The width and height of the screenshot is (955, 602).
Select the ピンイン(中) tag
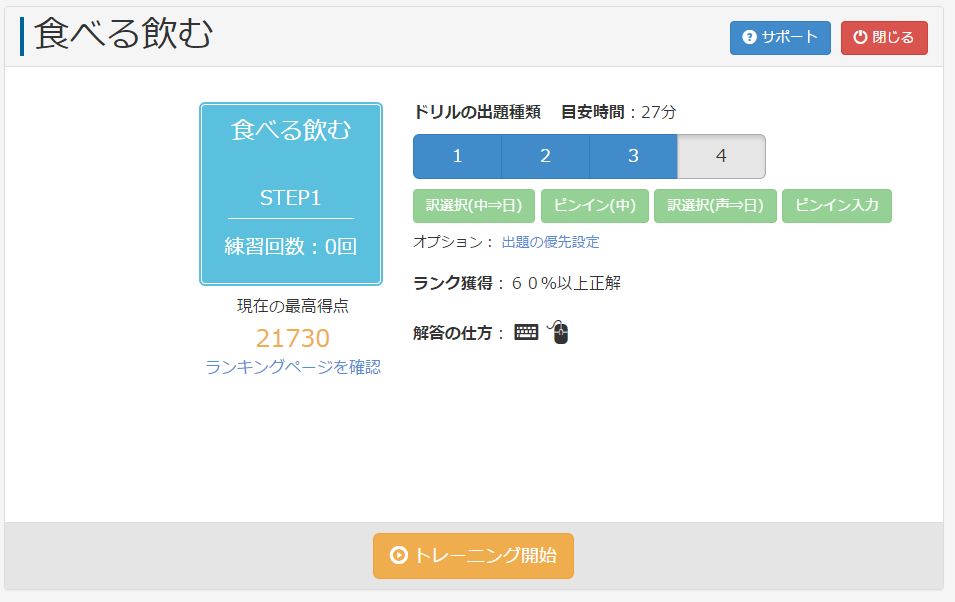[x=595, y=206]
